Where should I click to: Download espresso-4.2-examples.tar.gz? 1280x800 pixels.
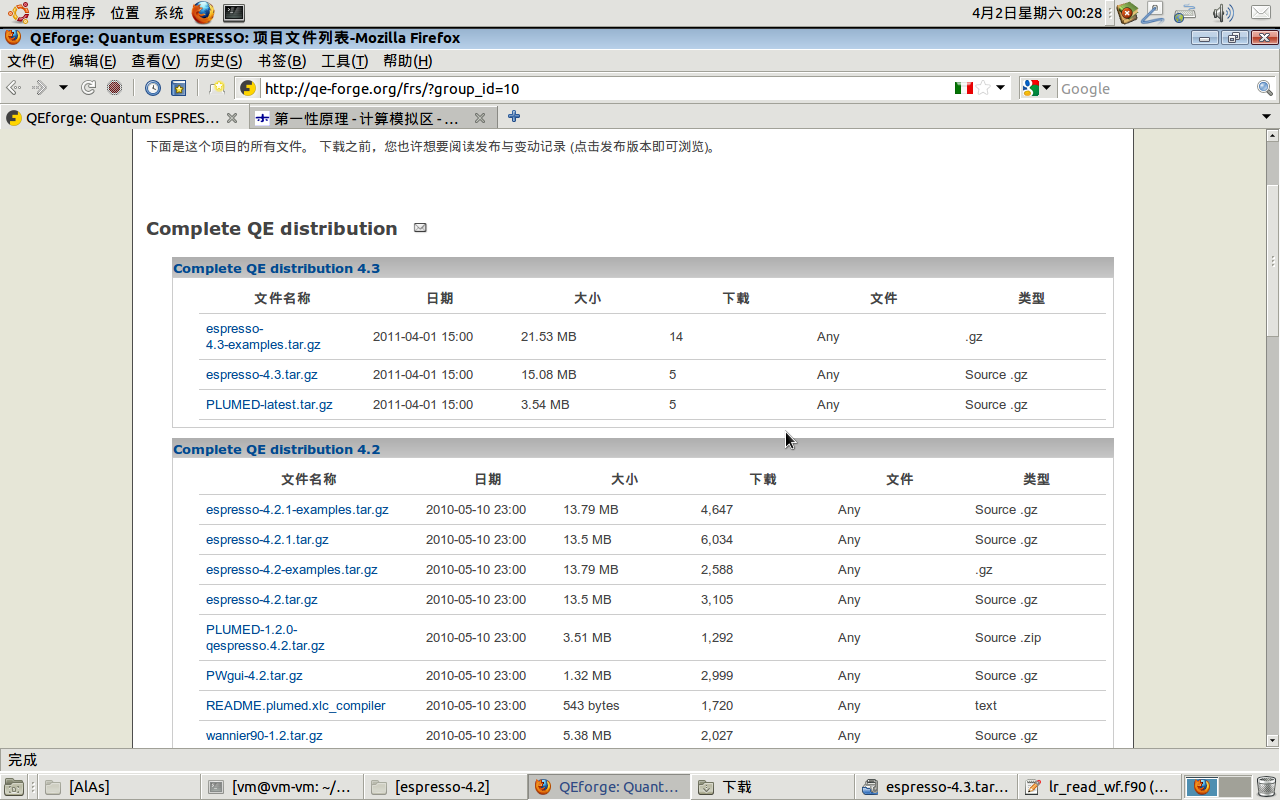[292, 570]
